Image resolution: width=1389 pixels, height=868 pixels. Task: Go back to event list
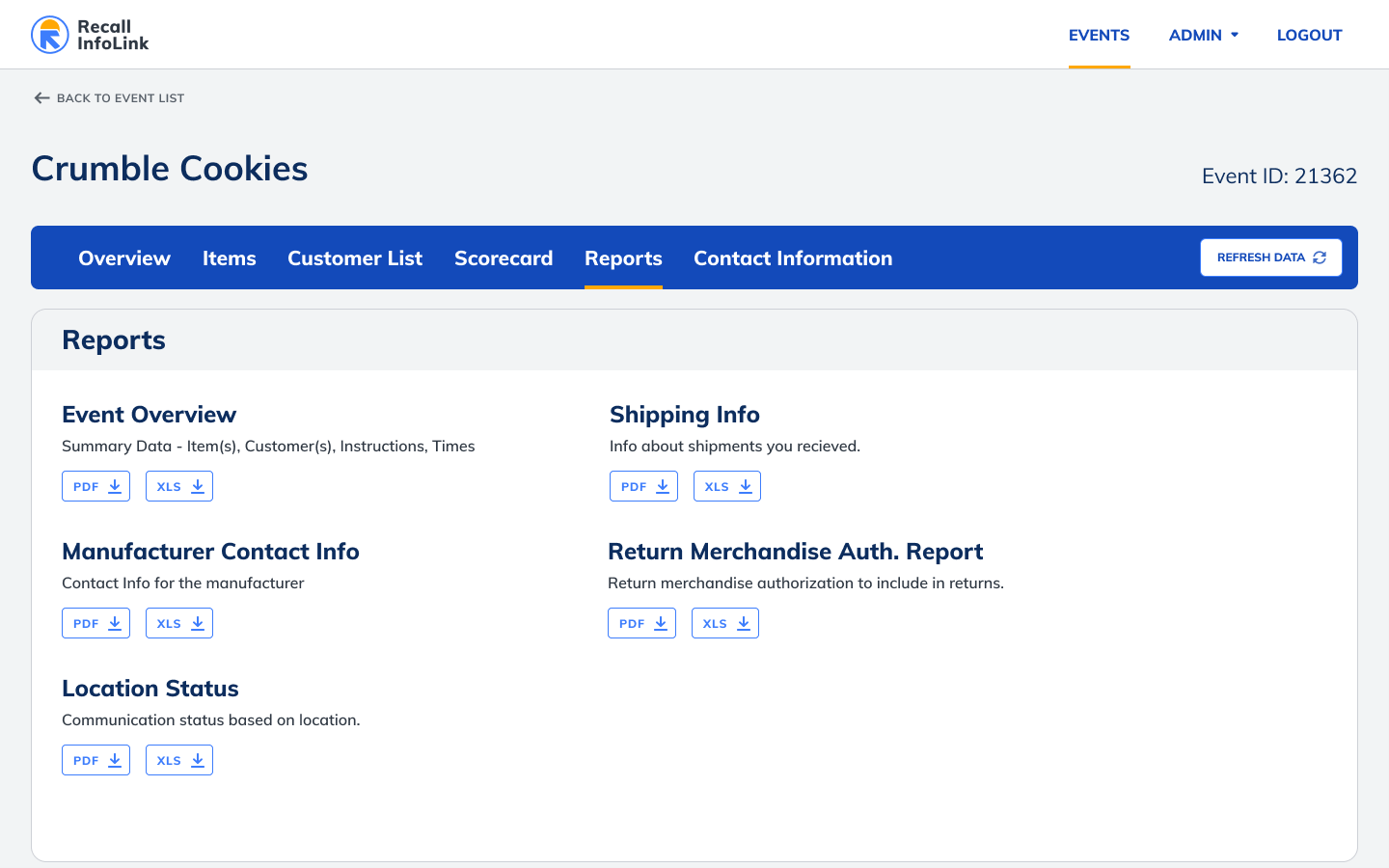[109, 97]
